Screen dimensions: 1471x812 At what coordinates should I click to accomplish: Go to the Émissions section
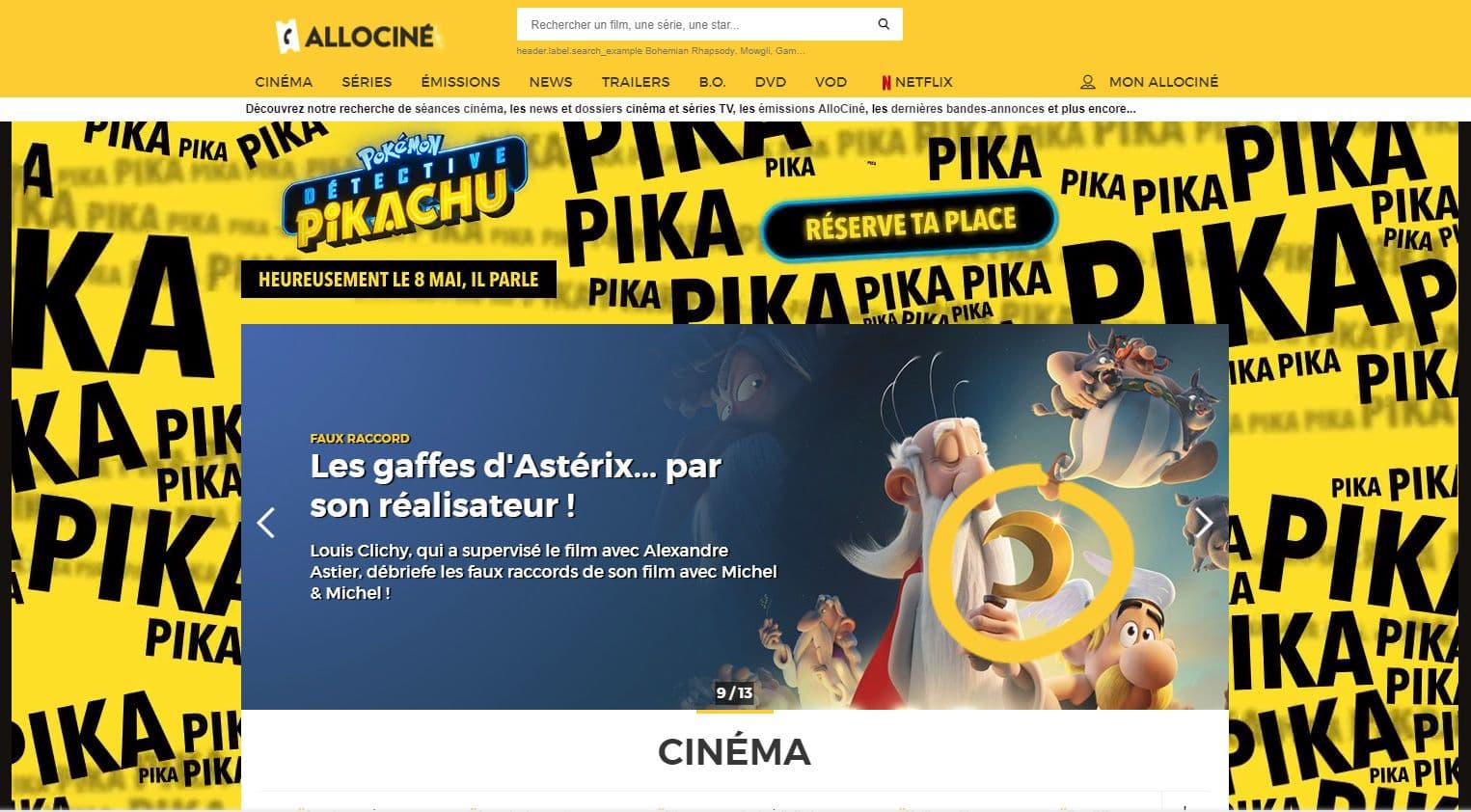point(460,82)
